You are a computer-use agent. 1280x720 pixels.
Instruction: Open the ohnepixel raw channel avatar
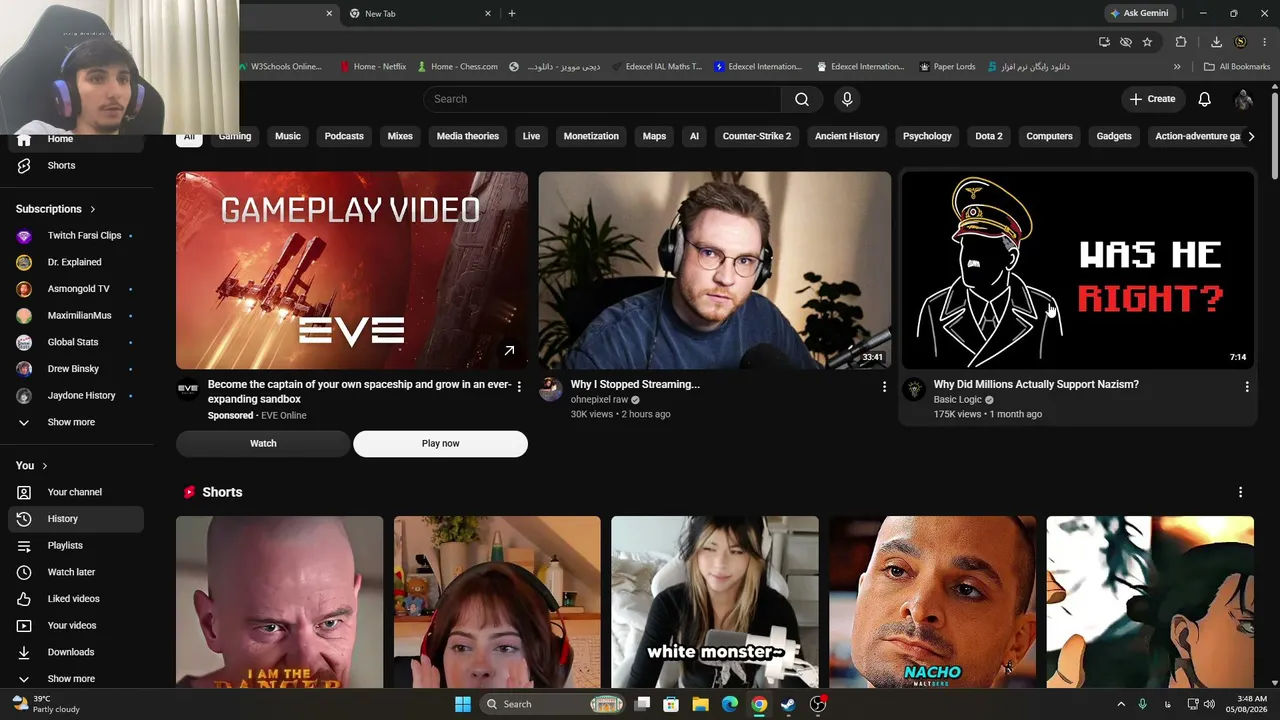[x=551, y=390]
